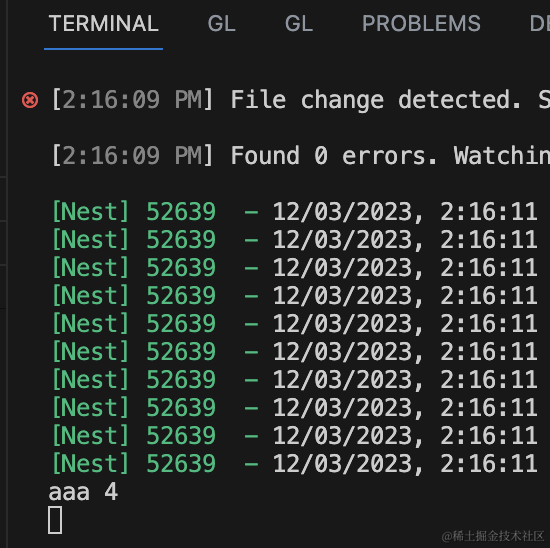Open the GL tab next to TERMINAL
The image size is (550, 548).
coord(221,24)
